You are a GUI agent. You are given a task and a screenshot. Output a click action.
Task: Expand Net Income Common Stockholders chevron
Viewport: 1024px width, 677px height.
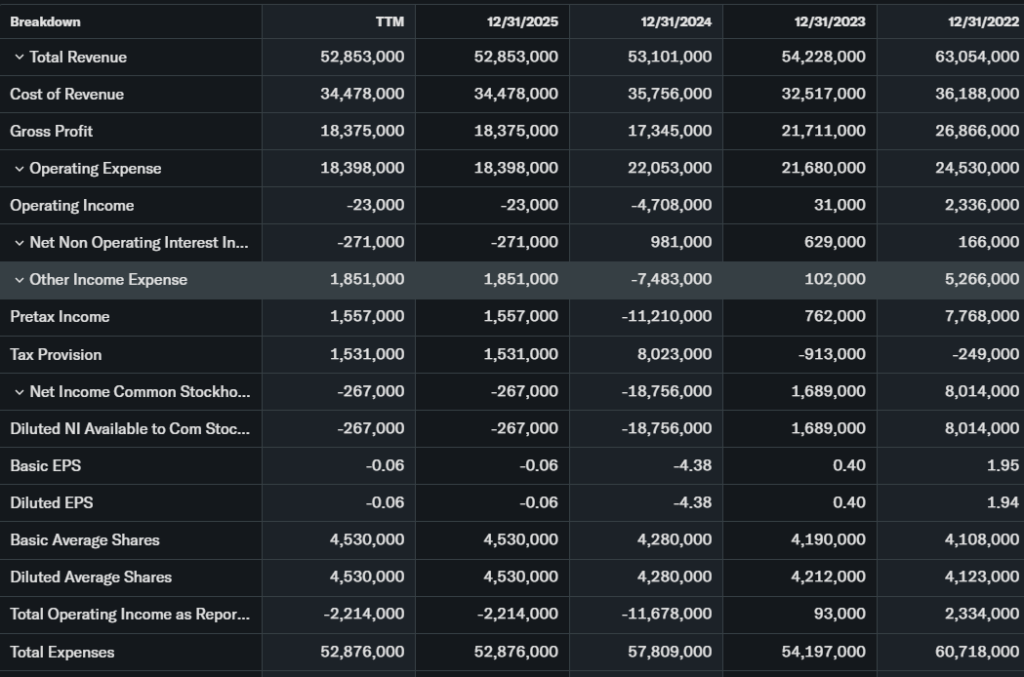point(19,392)
